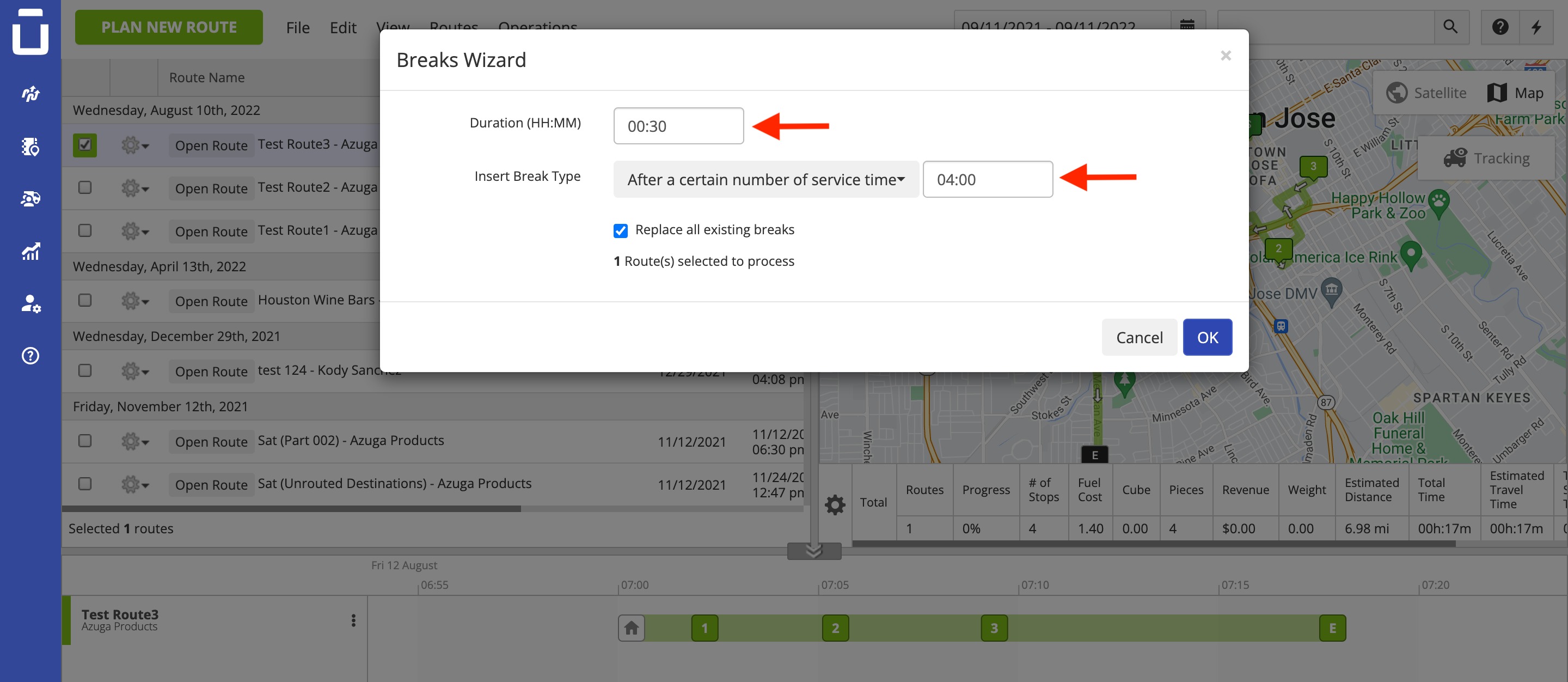Cancel the Breaks Wizard dialog
This screenshot has height=682, width=1568.
tap(1139, 337)
